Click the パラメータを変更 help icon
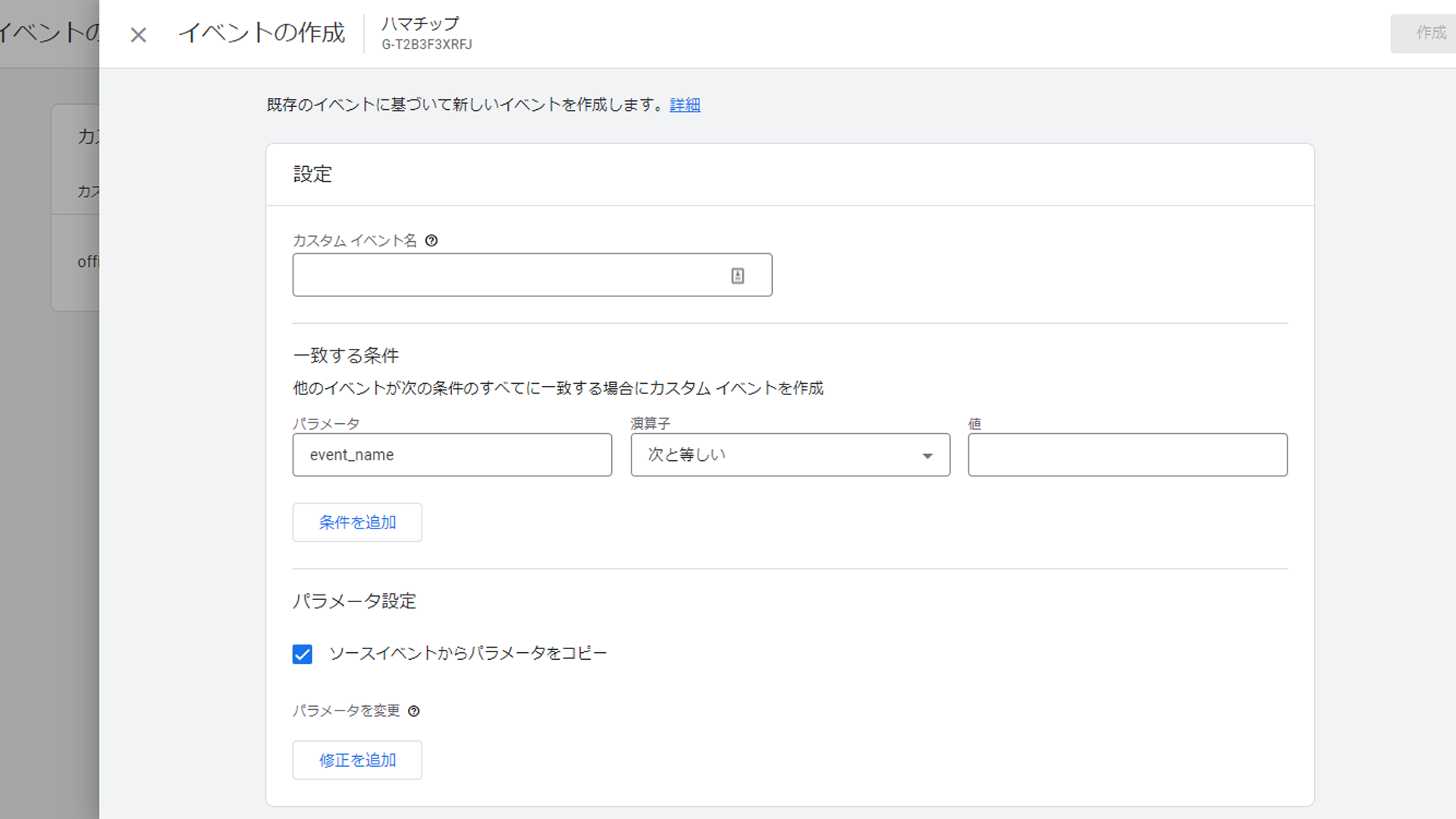This screenshot has width=1456, height=819. pyautogui.click(x=414, y=711)
